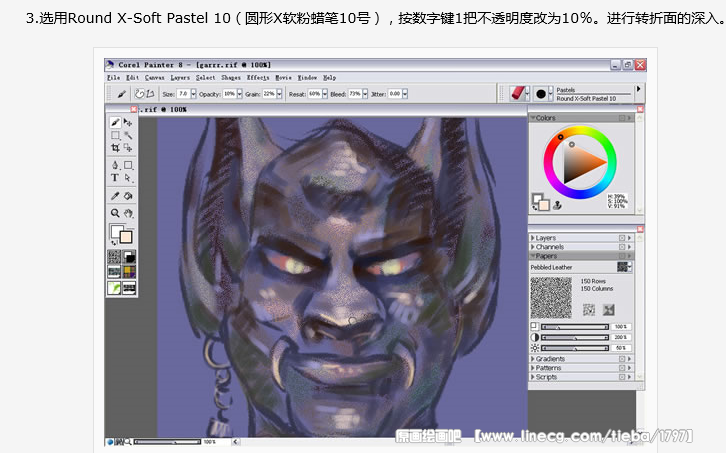This screenshot has height=453, width=726.
Task: Select the Shape Selection arrow tool
Action: pyautogui.click(x=128, y=177)
